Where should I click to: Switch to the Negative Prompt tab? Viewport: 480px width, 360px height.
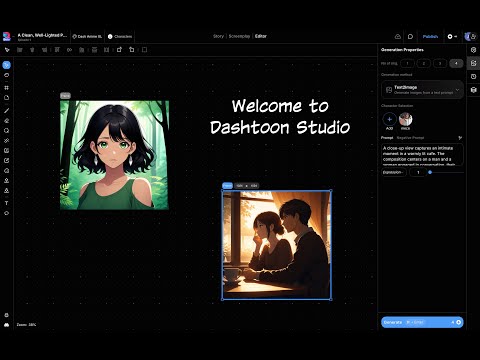410,138
